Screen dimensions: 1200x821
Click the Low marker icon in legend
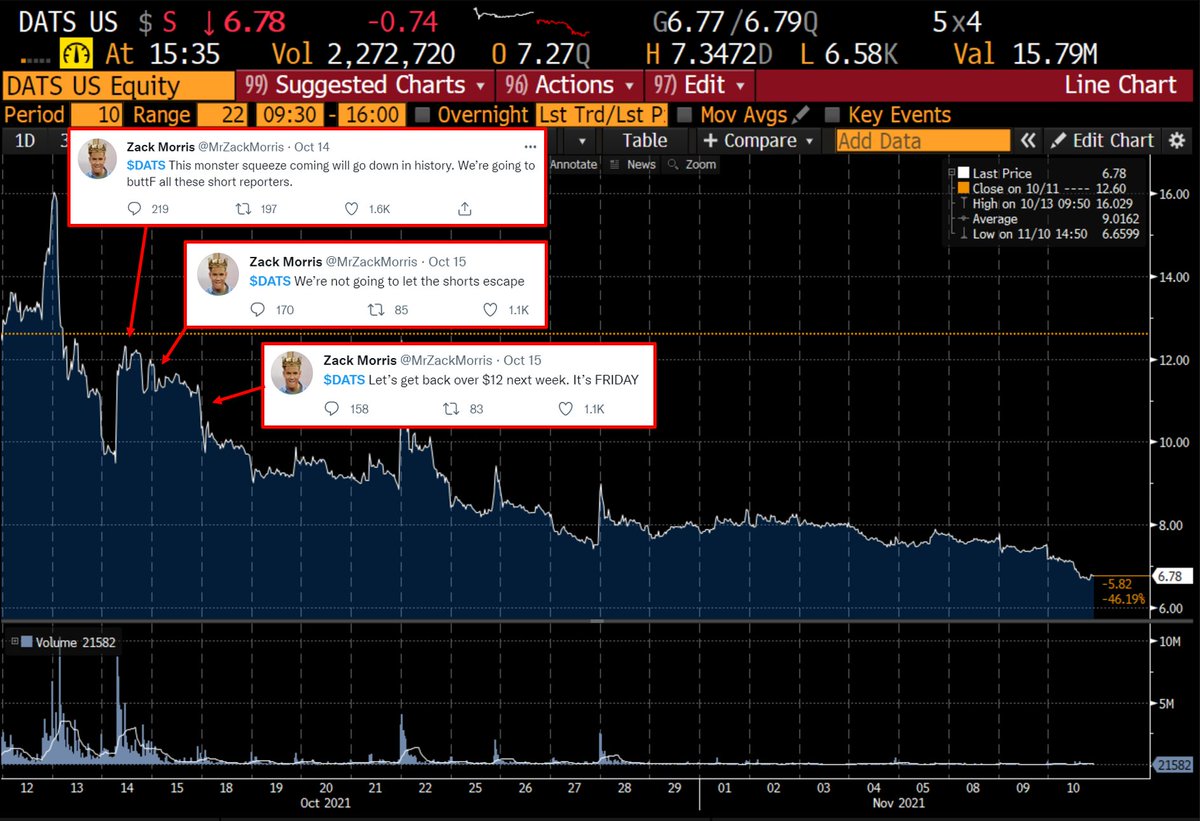[964, 234]
